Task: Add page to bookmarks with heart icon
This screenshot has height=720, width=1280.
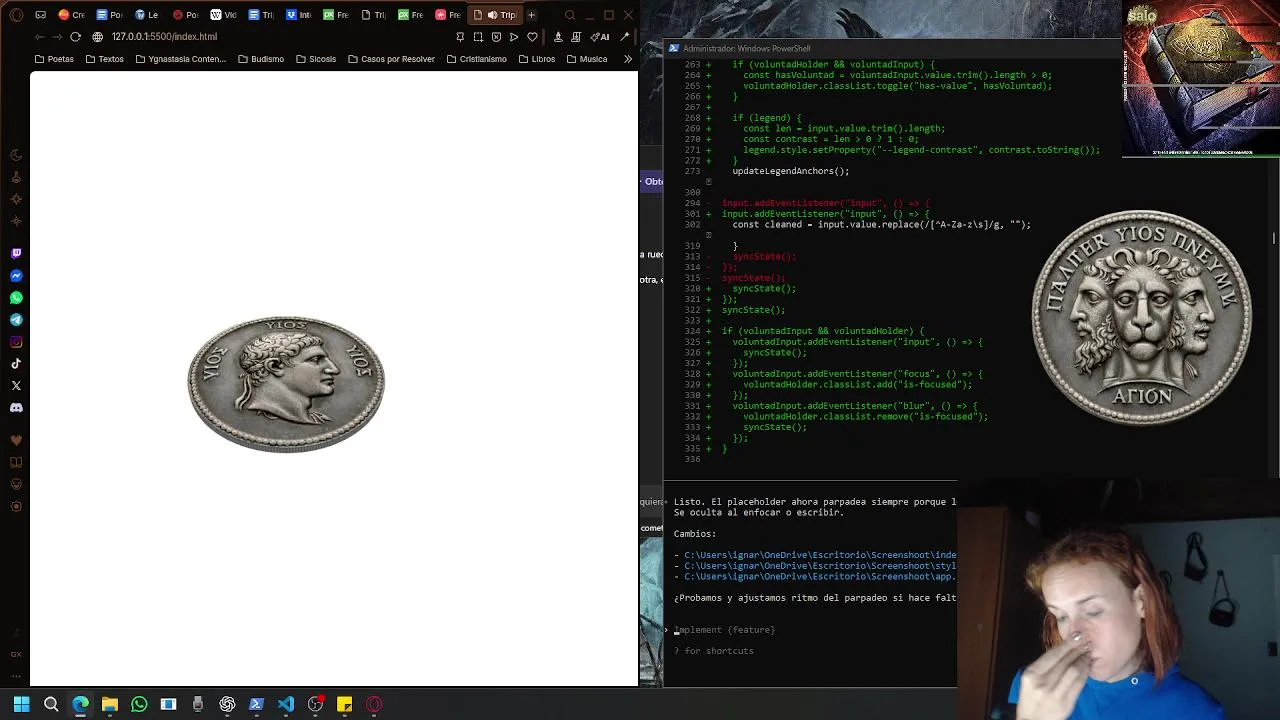Action: click(x=532, y=37)
